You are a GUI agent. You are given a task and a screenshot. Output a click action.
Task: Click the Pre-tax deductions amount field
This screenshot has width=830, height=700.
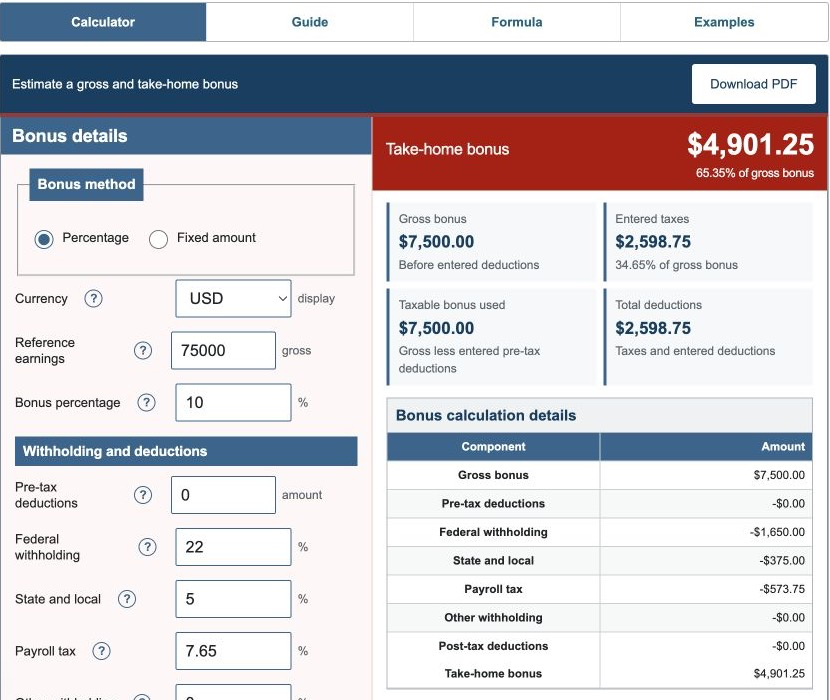(x=223, y=495)
